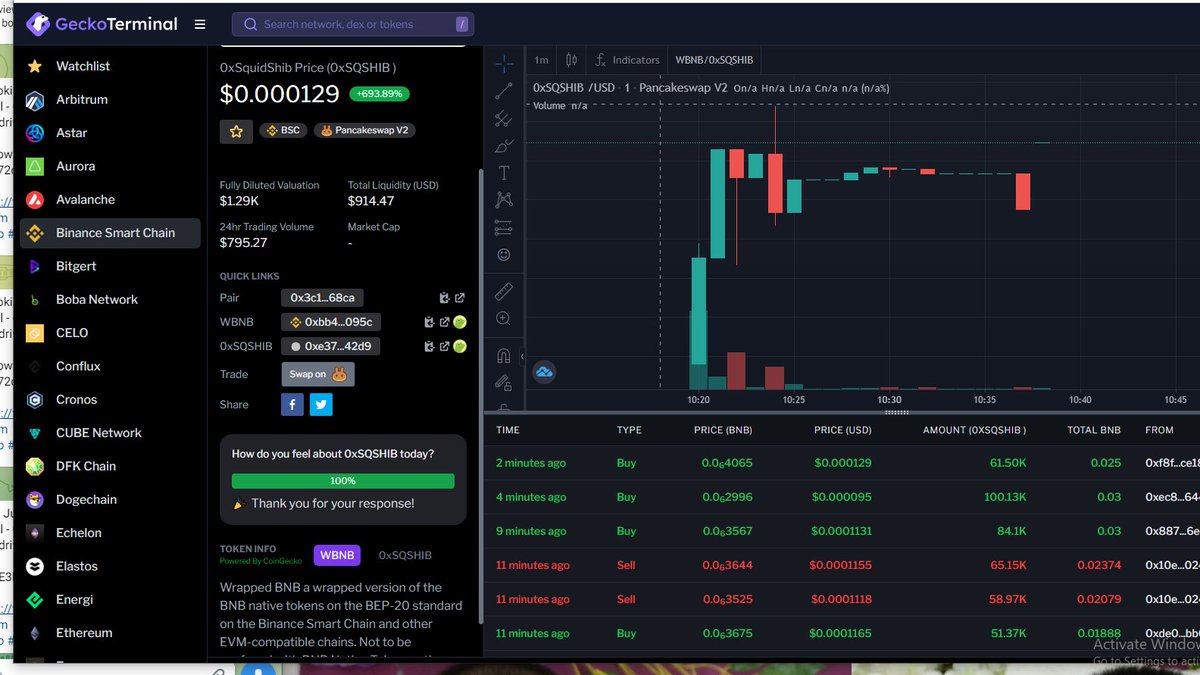This screenshot has height=675, width=1200.
Task: Toggle the watchlist star for 0xSQSHIB
Action: 236,131
